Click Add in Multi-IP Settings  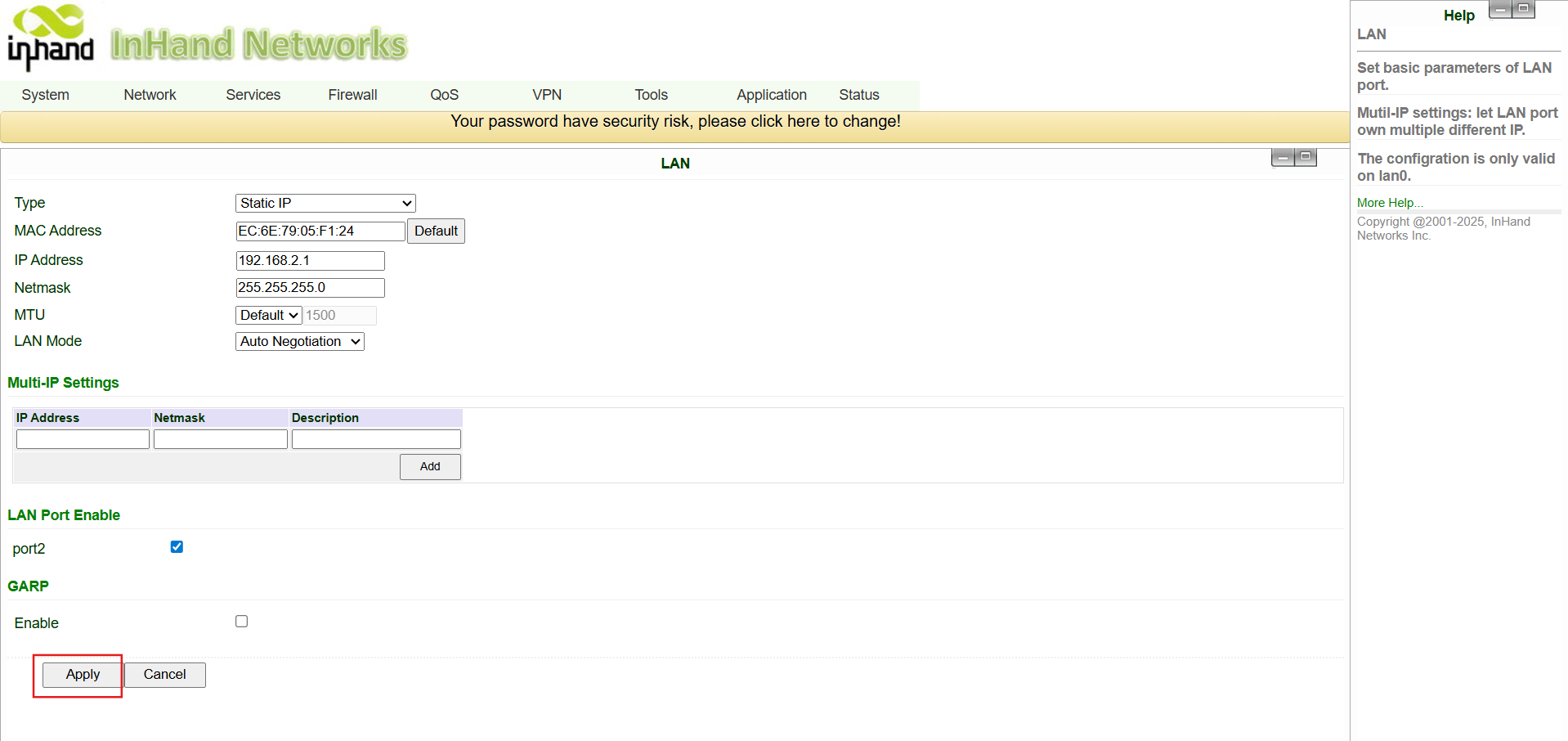pyautogui.click(x=430, y=467)
